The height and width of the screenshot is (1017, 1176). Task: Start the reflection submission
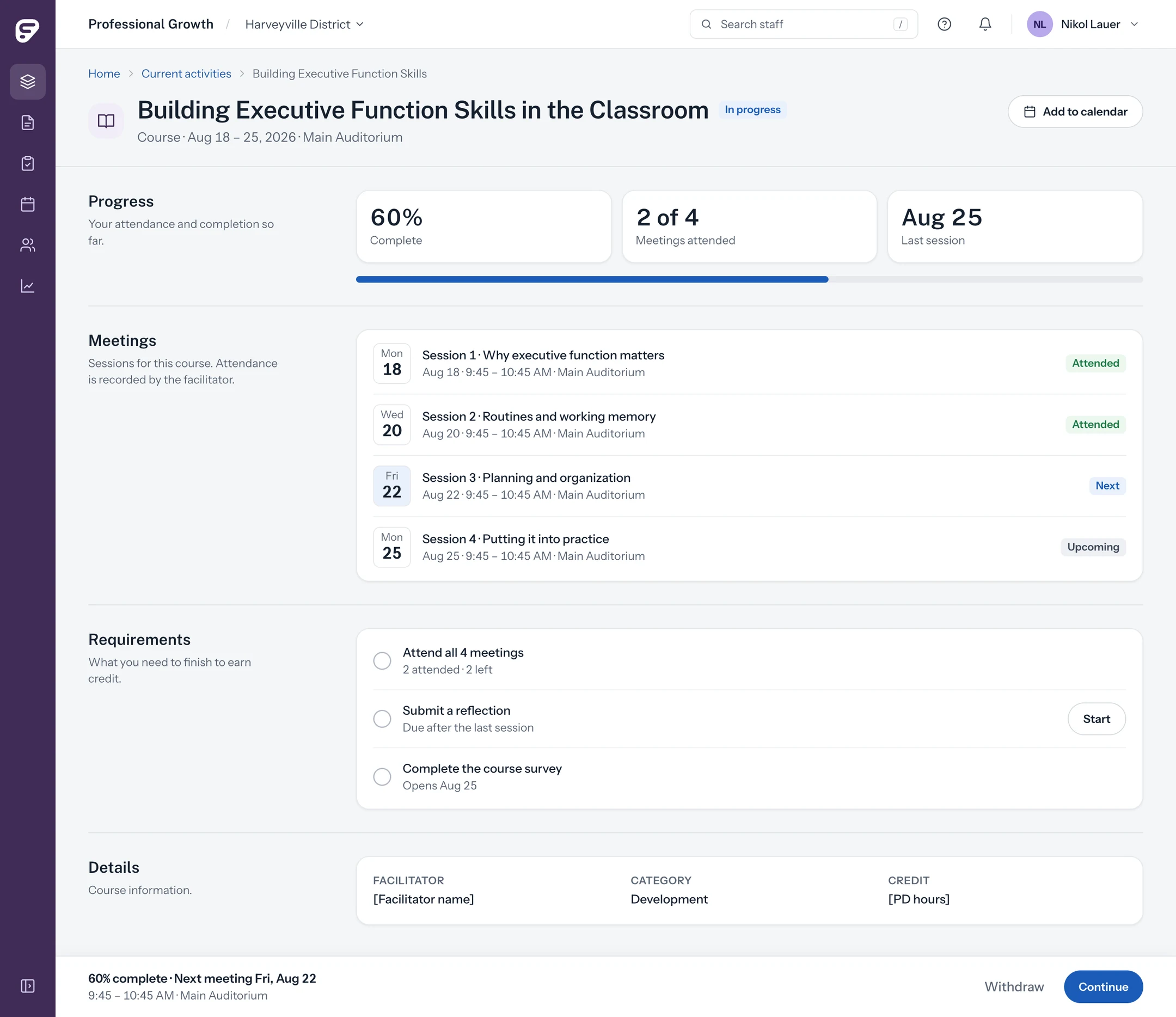[1097, 719]
